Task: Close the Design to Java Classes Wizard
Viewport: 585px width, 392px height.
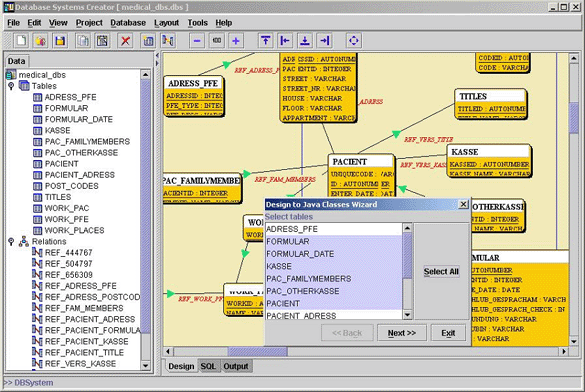Action: [x=463, y=204]
